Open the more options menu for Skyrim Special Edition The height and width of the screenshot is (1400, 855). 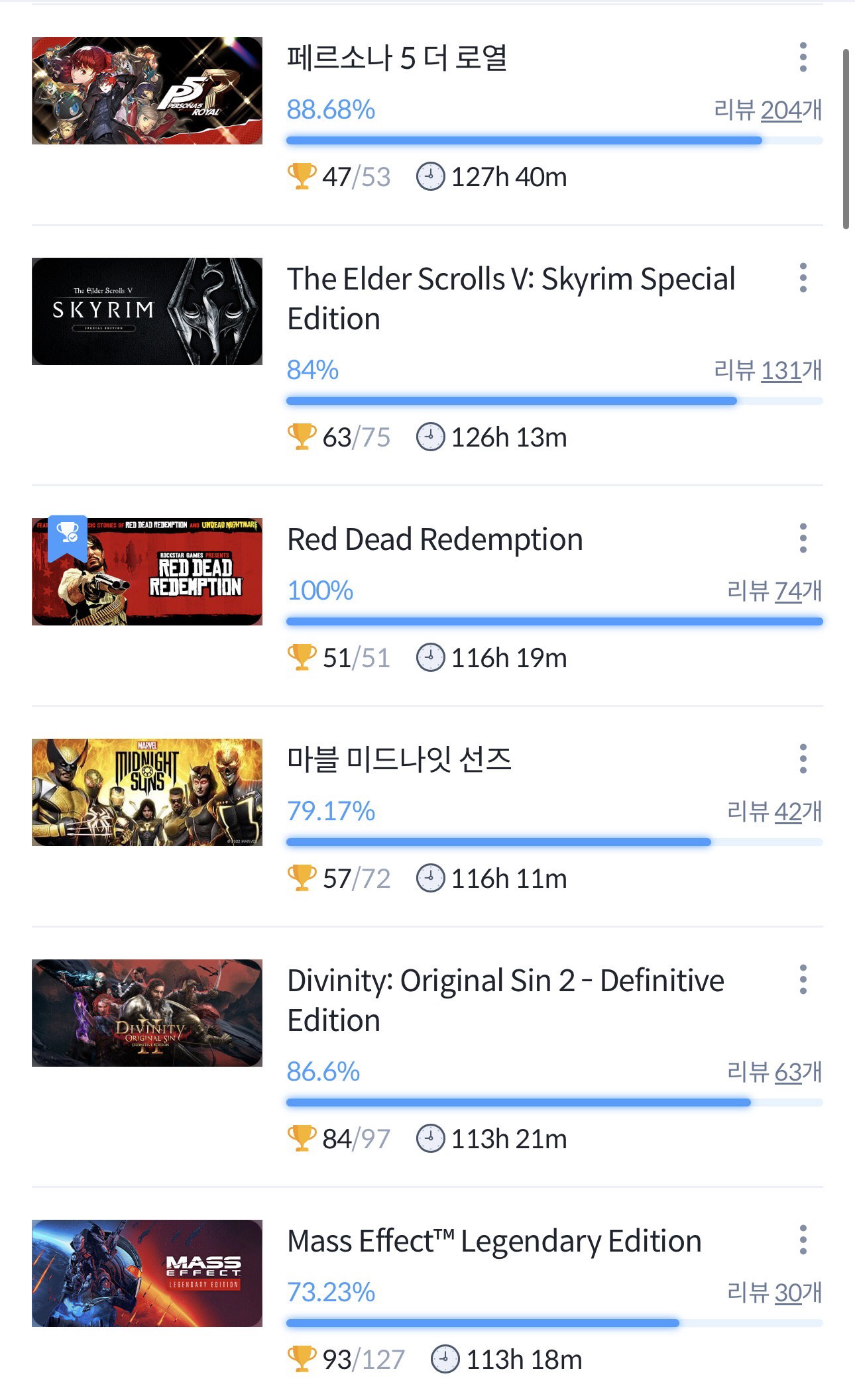point(803,278)
